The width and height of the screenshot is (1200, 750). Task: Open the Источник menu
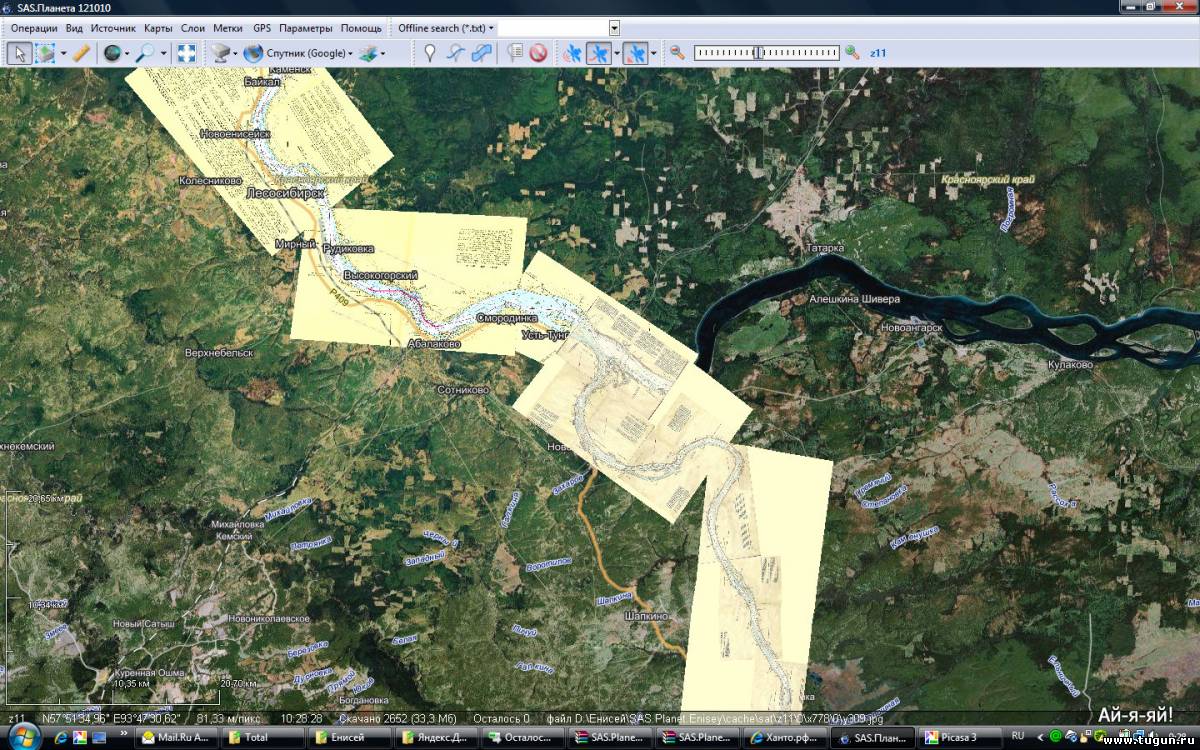click(112, 28)
